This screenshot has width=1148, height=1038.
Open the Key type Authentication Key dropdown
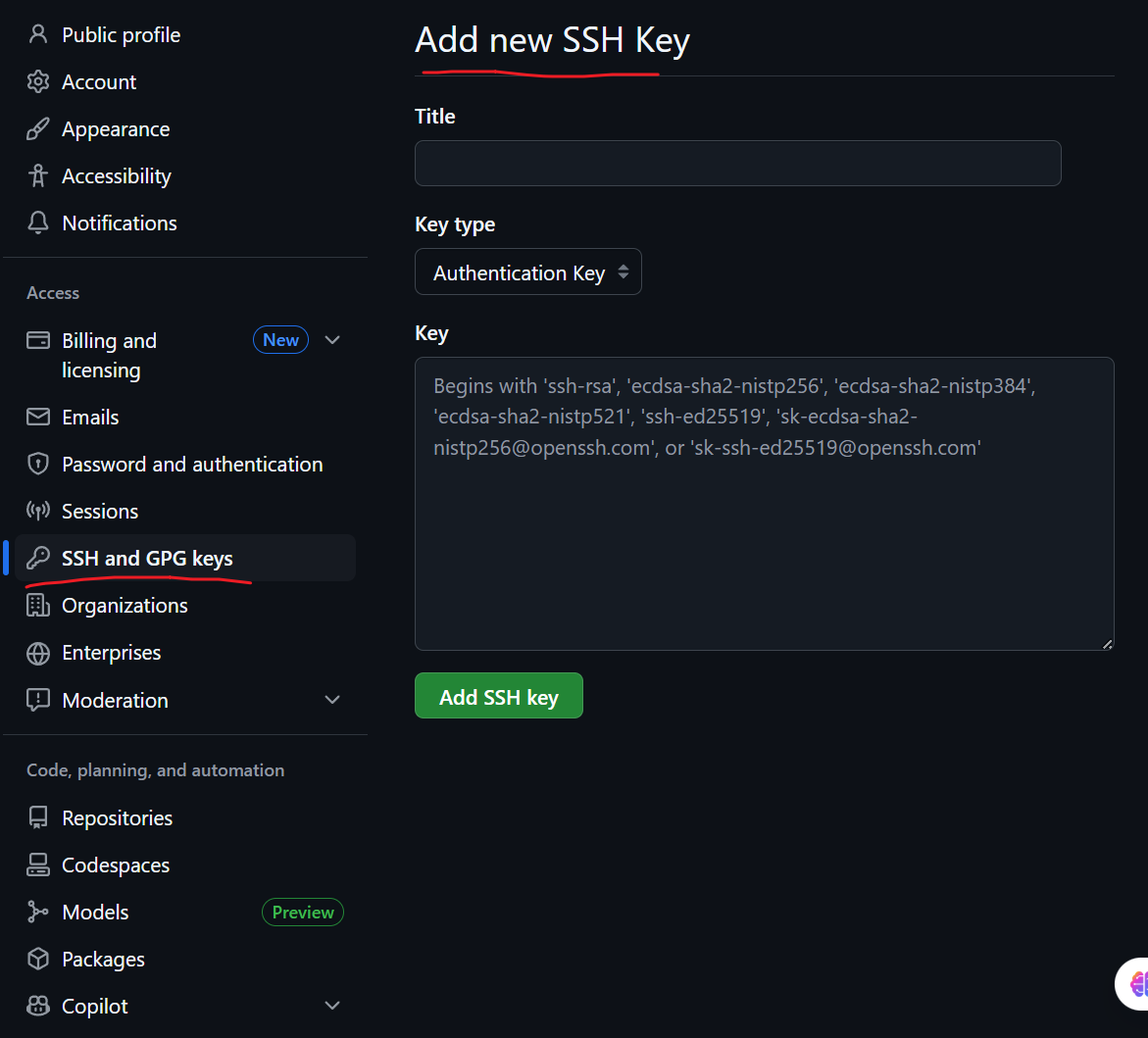[527, 272]
